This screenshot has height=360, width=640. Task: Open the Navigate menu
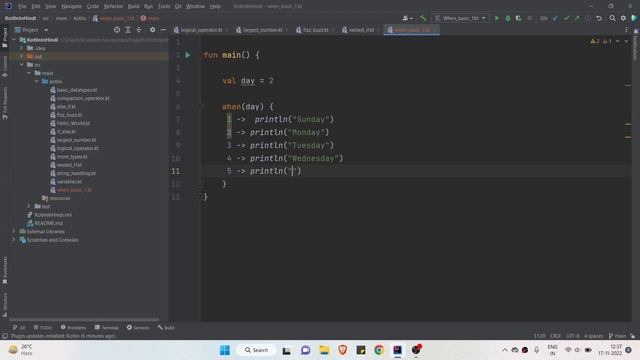tap(71, 7)
